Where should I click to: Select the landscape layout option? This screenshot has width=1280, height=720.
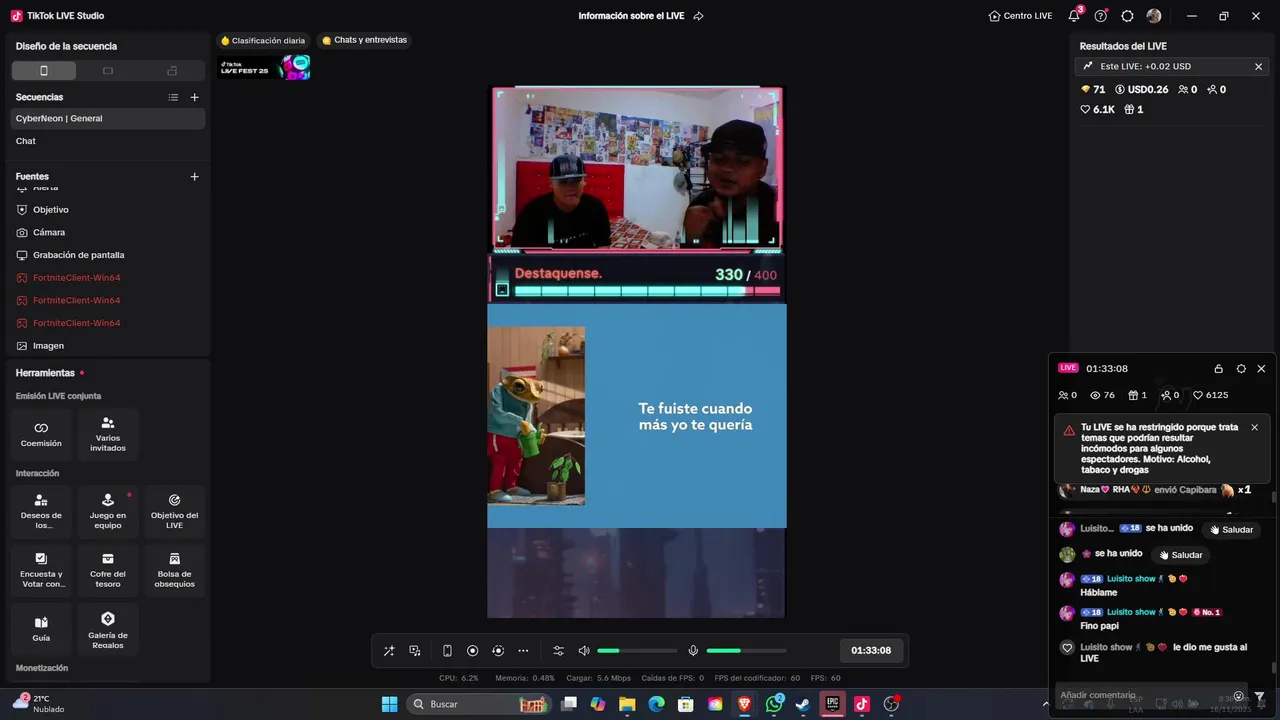108,70
